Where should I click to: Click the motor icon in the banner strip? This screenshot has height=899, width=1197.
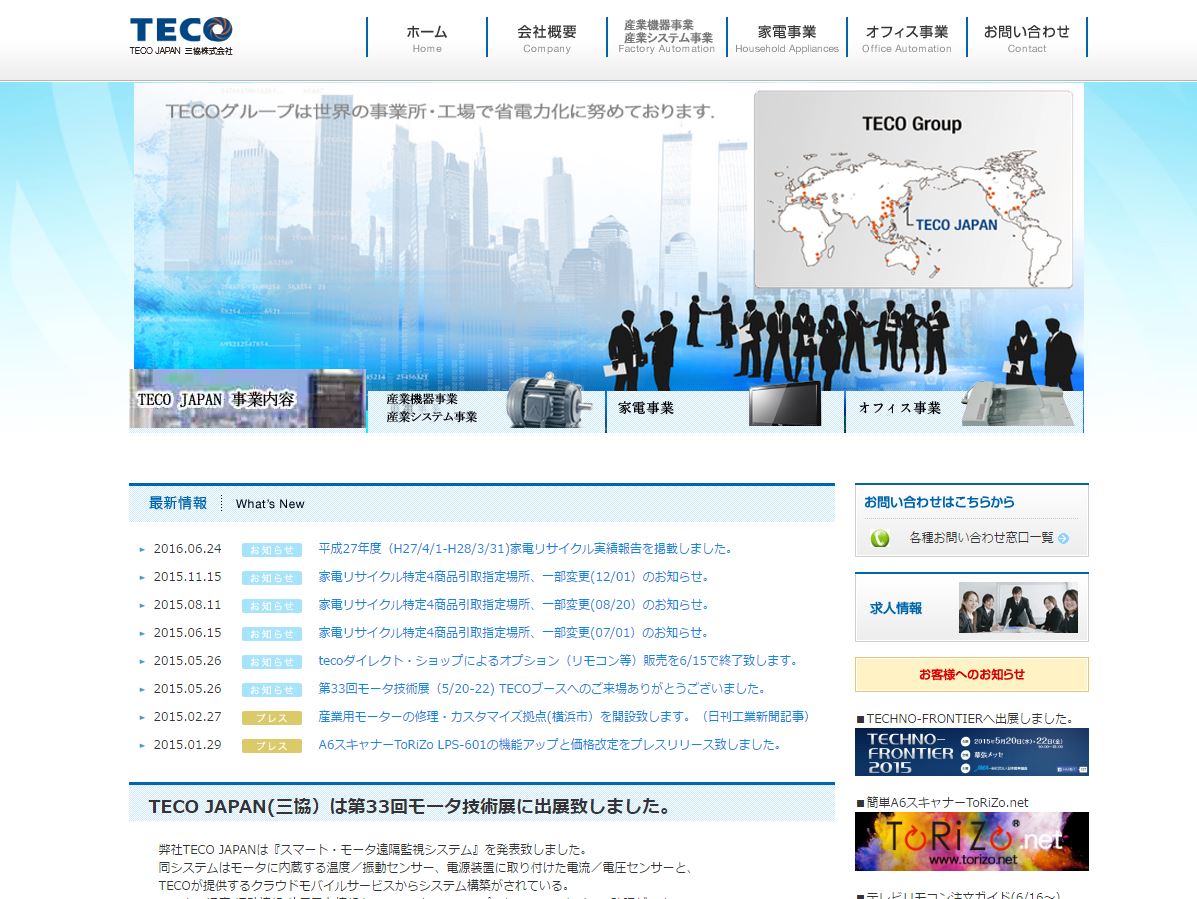548,402
